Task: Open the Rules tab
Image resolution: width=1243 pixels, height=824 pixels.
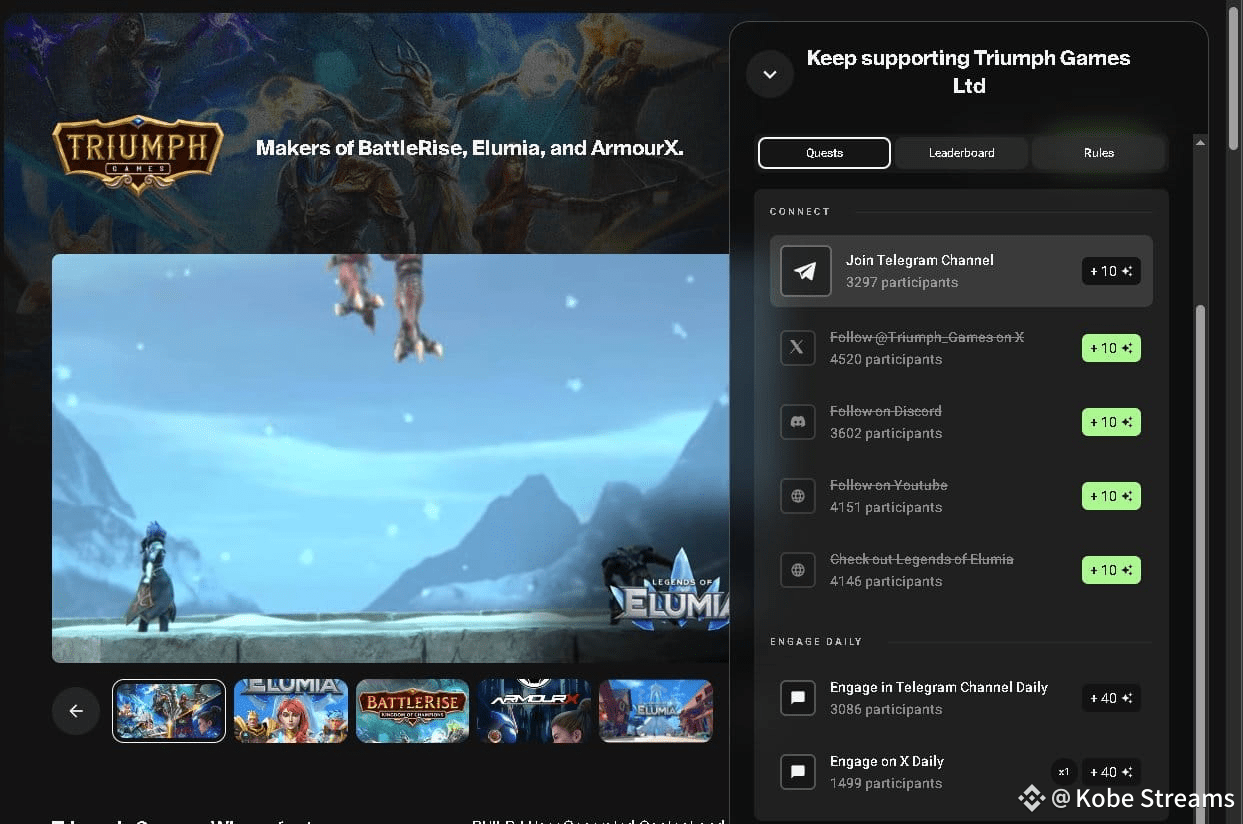Action: point(1098,153)
